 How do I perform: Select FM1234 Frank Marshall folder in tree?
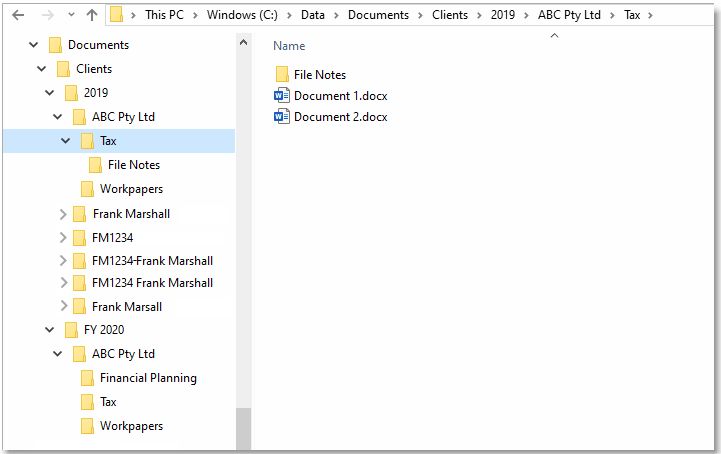pos(152,282)
